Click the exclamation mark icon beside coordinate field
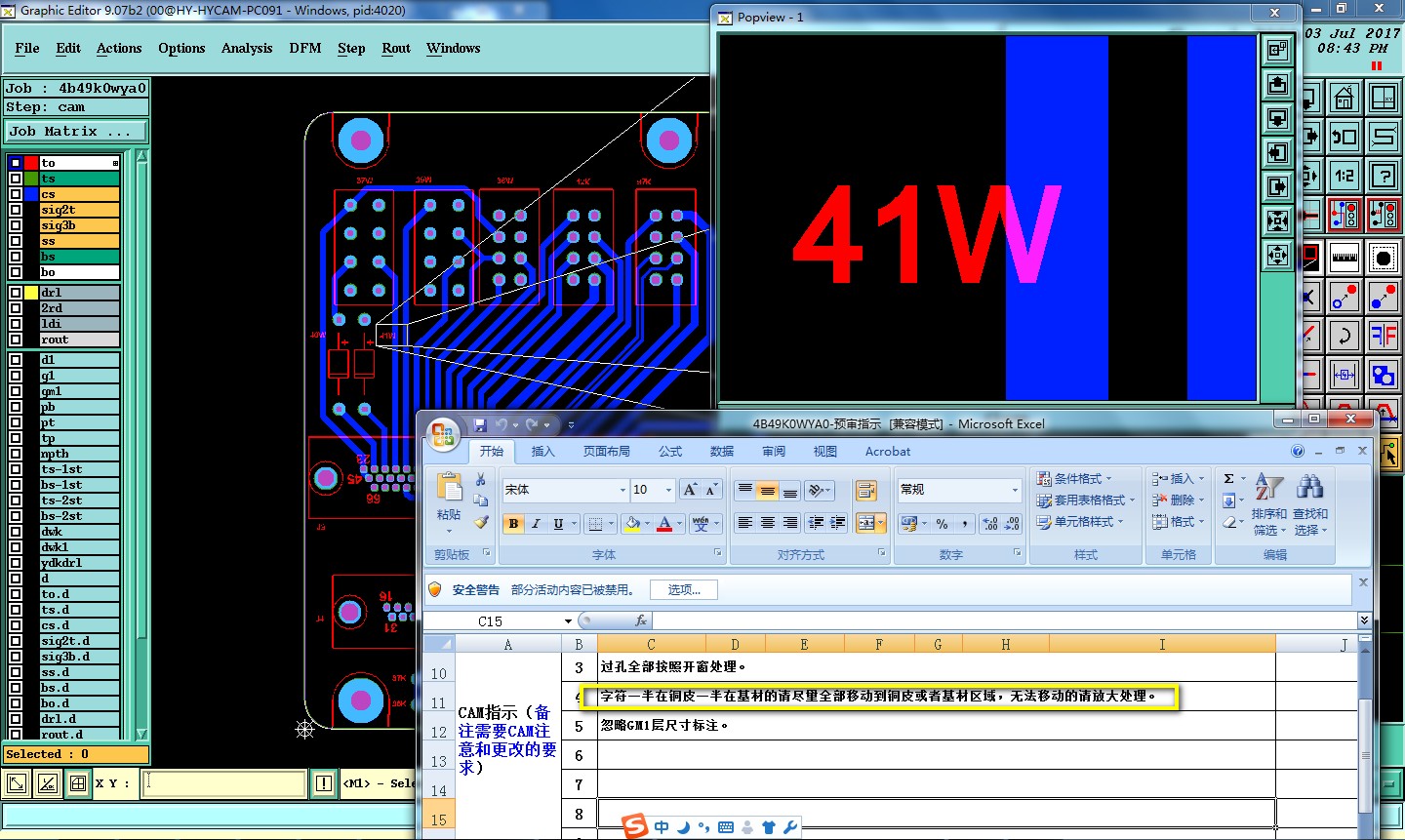Image resolution: width=1405 pixels, height=840 pixels. (x=324, y=783)
